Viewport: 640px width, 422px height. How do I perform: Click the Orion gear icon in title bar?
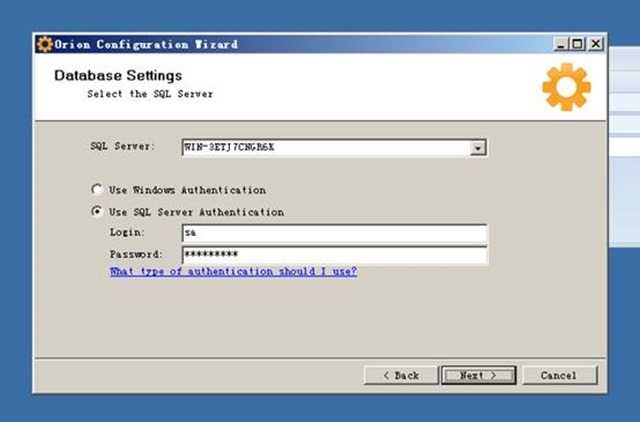(44, 44)
